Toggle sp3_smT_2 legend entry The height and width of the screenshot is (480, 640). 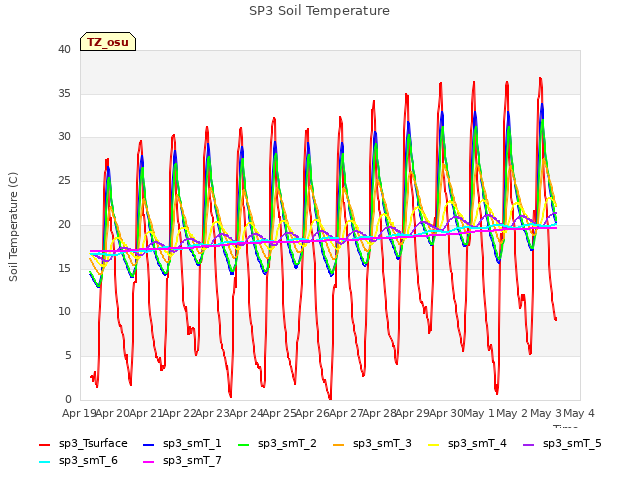pos(277,444)
